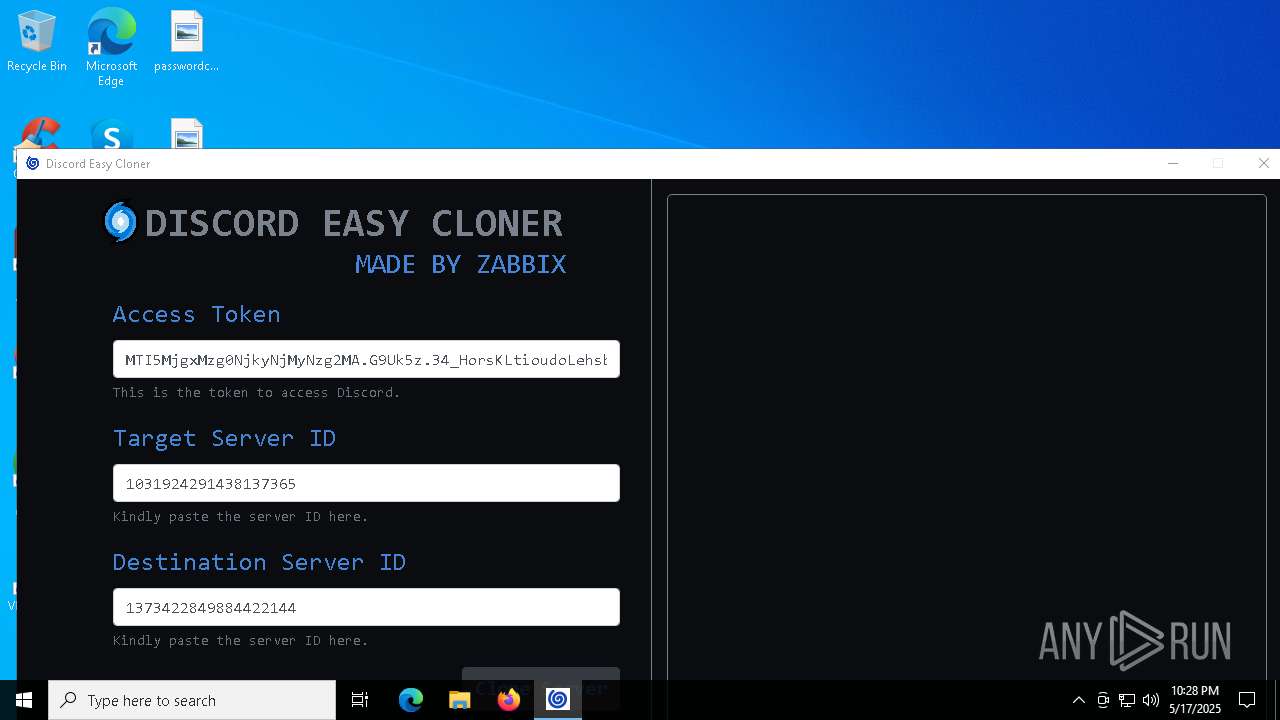
Task: Open the passwordc... file on the desktop
Action: [x=187, y=41]
